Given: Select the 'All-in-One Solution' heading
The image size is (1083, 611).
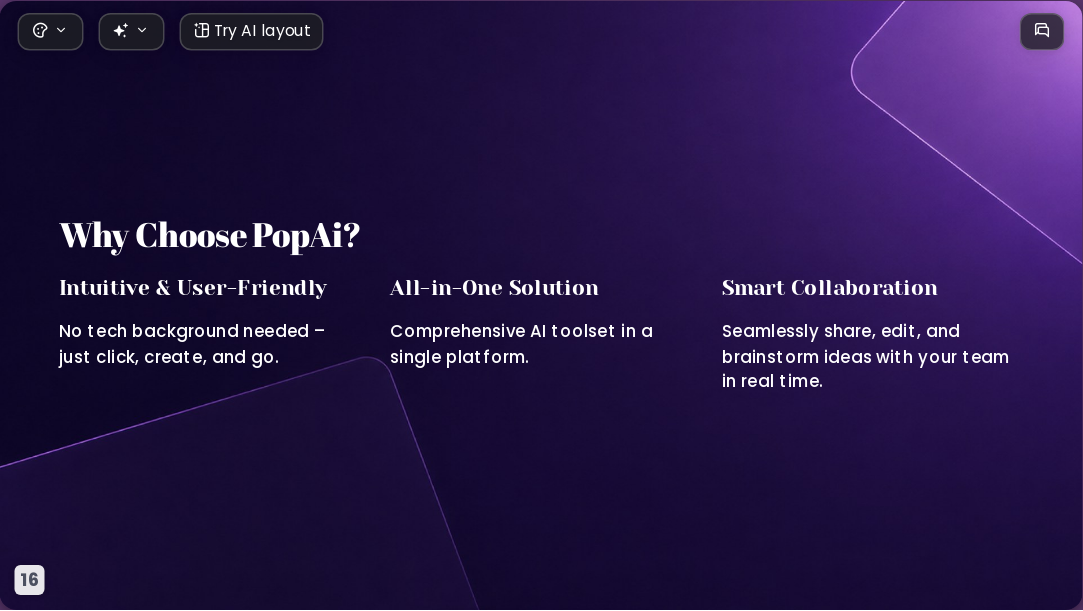Looking at the screenshot, I should pos(495,288).
